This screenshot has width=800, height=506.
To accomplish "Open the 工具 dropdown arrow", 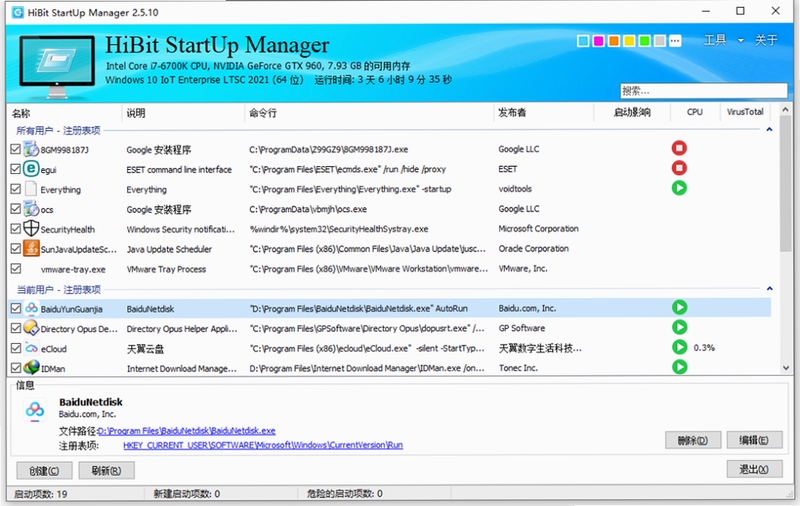I will (740, 40).
